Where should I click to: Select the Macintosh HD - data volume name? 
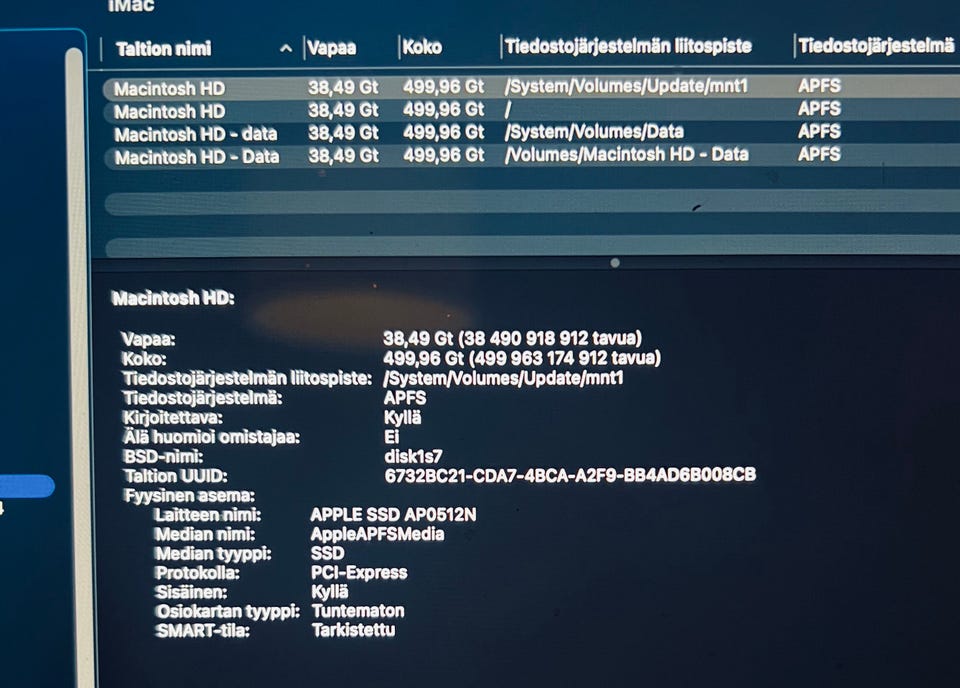pos(195,134)
